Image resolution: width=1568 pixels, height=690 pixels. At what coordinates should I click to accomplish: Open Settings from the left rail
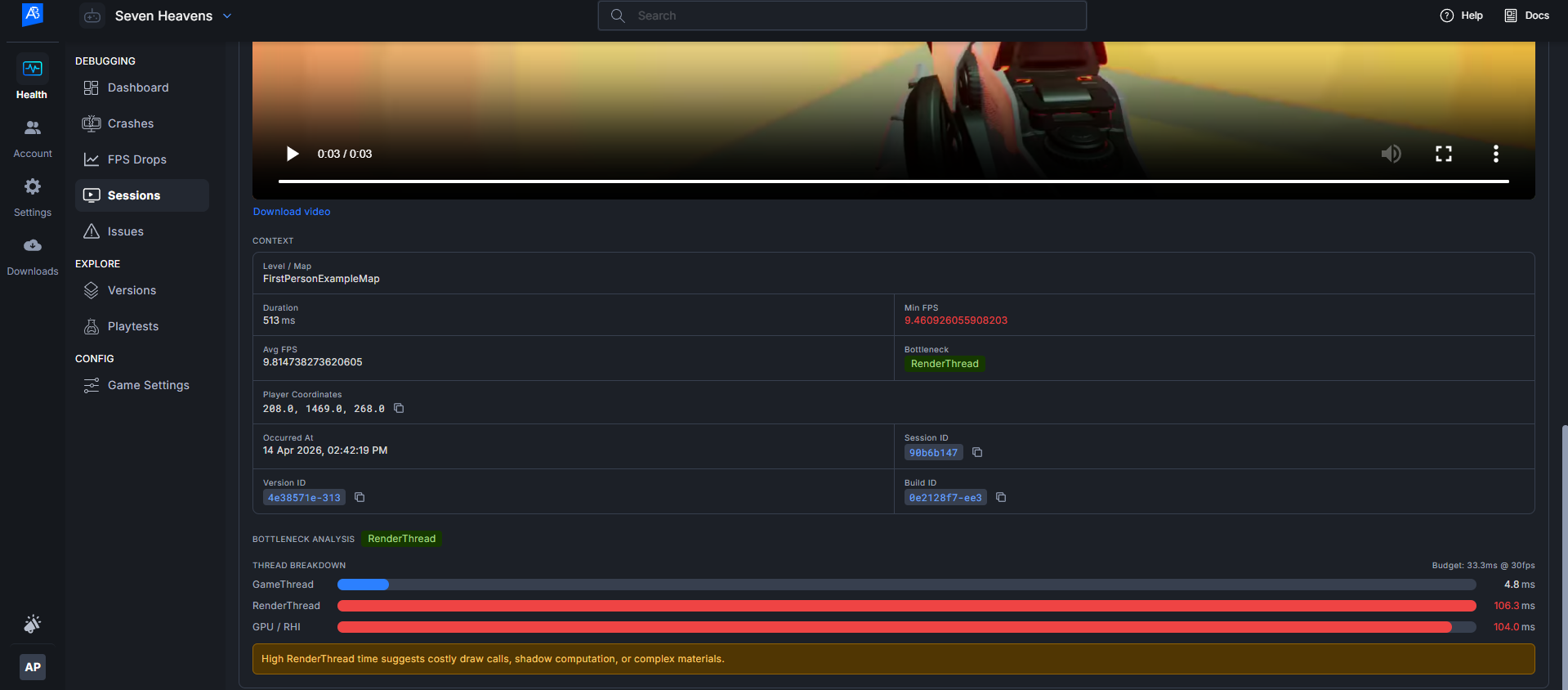pyautogui.click(x=32, y=197)
